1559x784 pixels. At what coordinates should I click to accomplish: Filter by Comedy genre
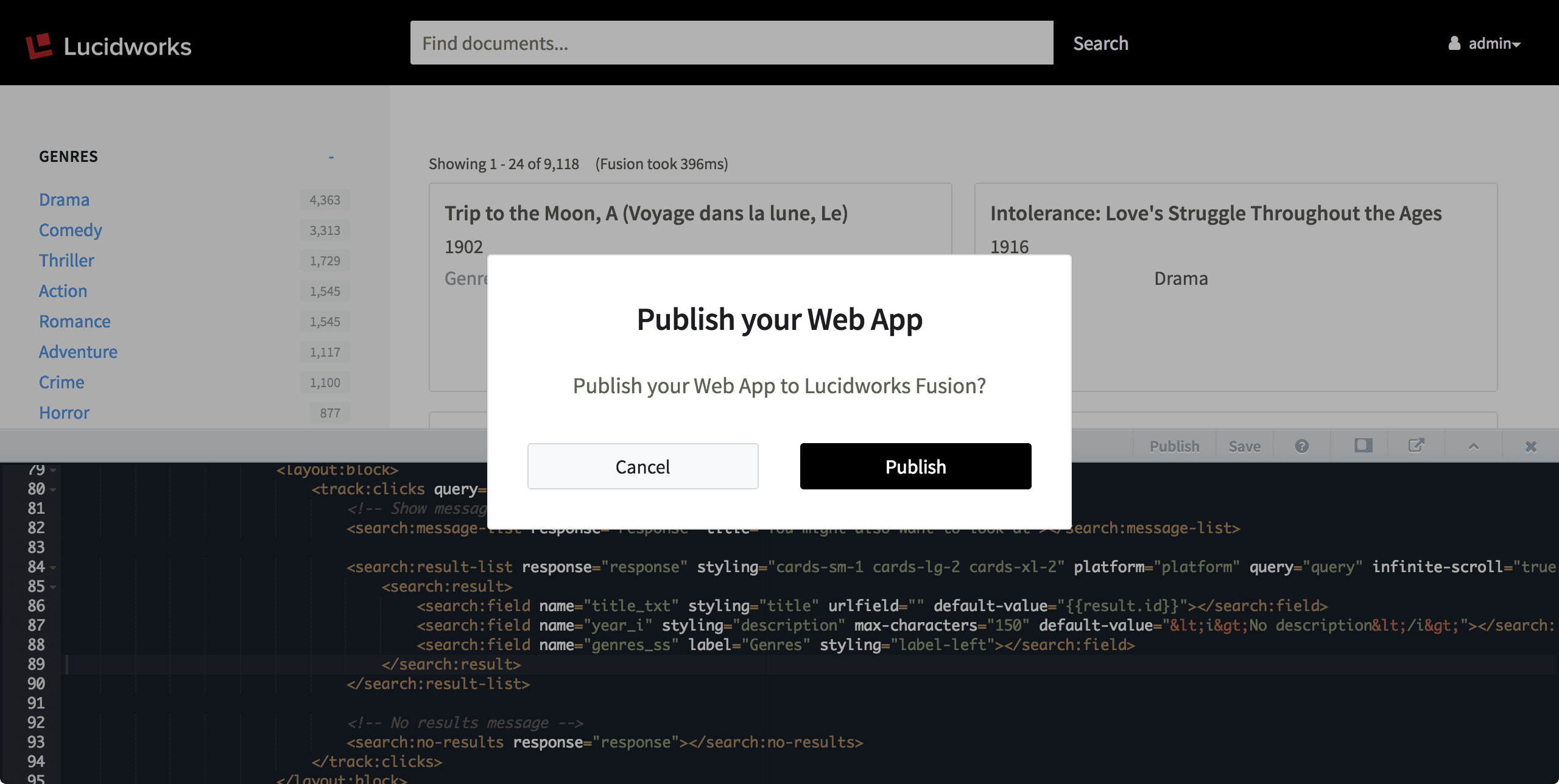point(71,230)
